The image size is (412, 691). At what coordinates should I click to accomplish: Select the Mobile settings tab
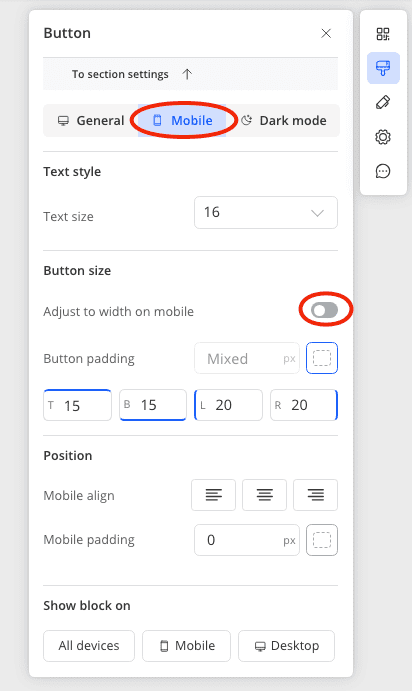point(182,120)
